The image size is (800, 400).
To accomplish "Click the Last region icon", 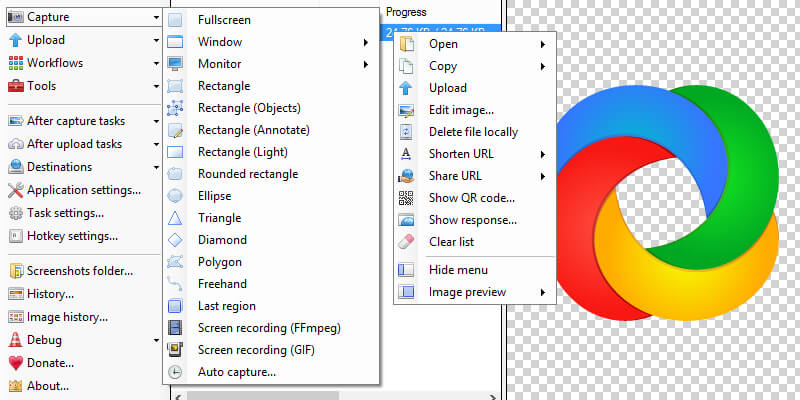I will coord(175,306).
